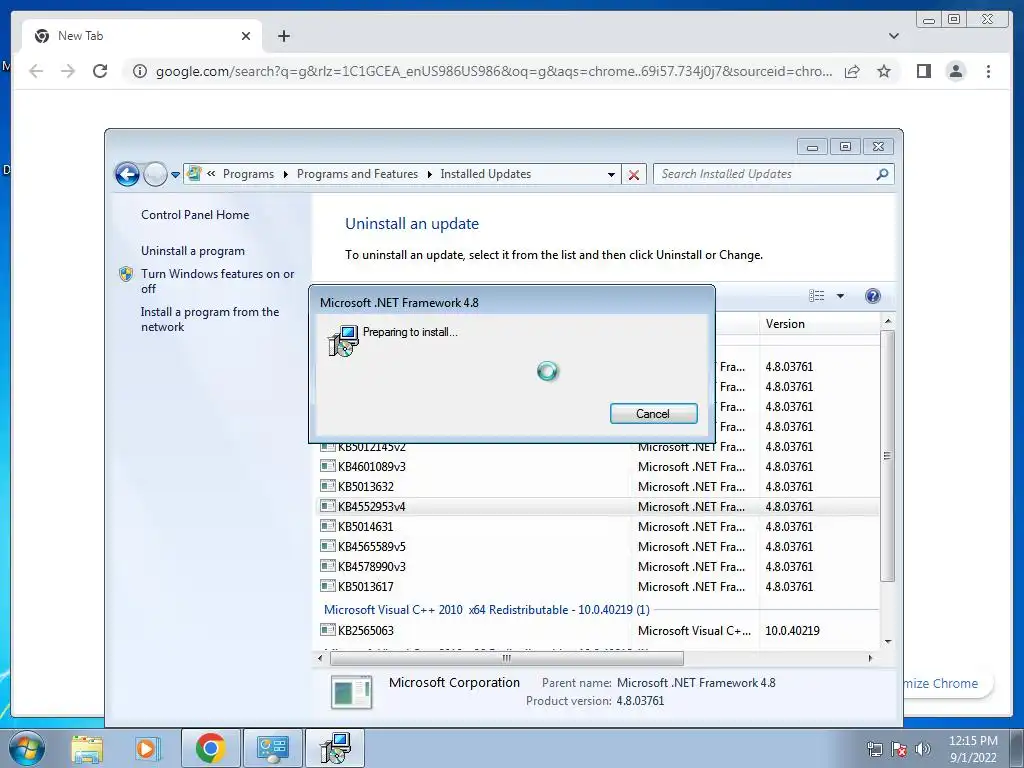Reload the page in Chrome
This screenshot has width=1024, height=768.
100,71
